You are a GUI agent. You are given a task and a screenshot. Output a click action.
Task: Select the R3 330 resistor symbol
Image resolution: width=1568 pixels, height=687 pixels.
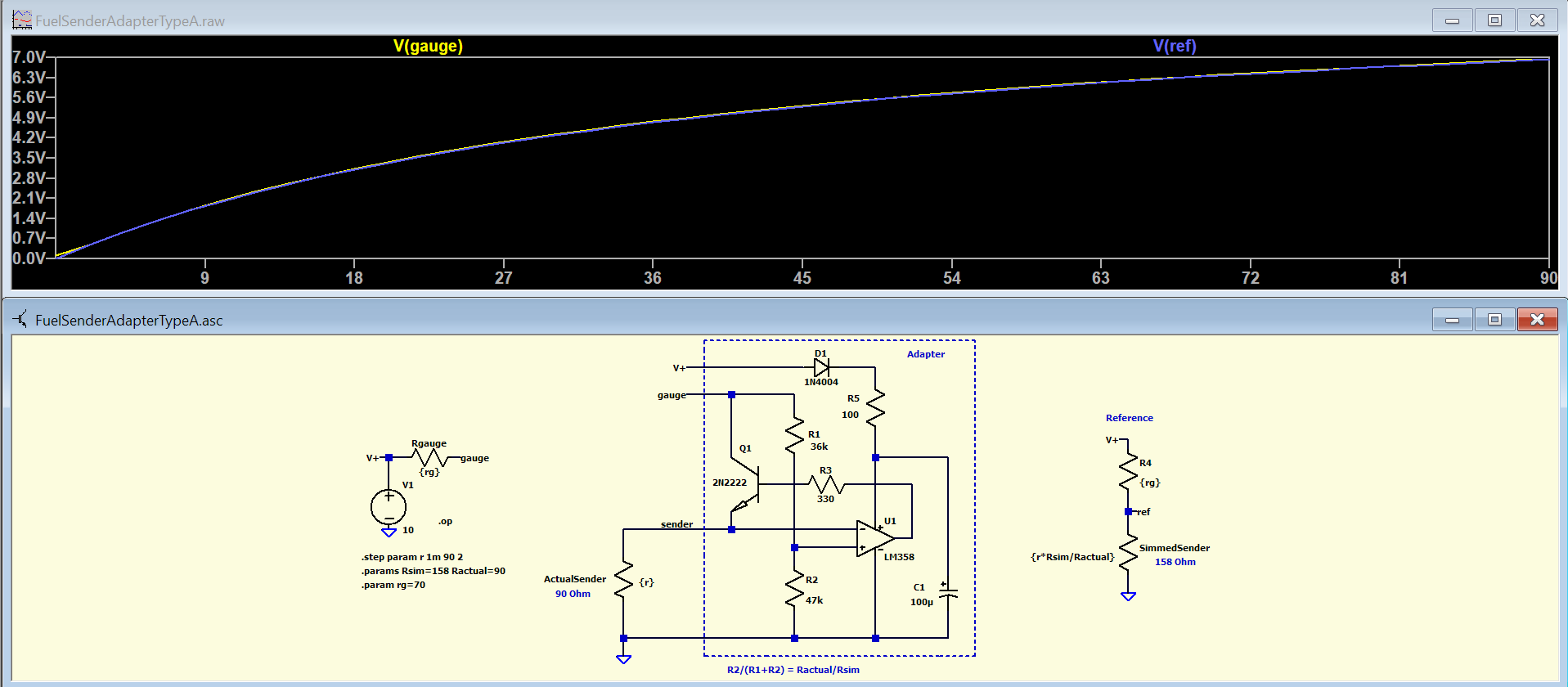pos(826,485)
